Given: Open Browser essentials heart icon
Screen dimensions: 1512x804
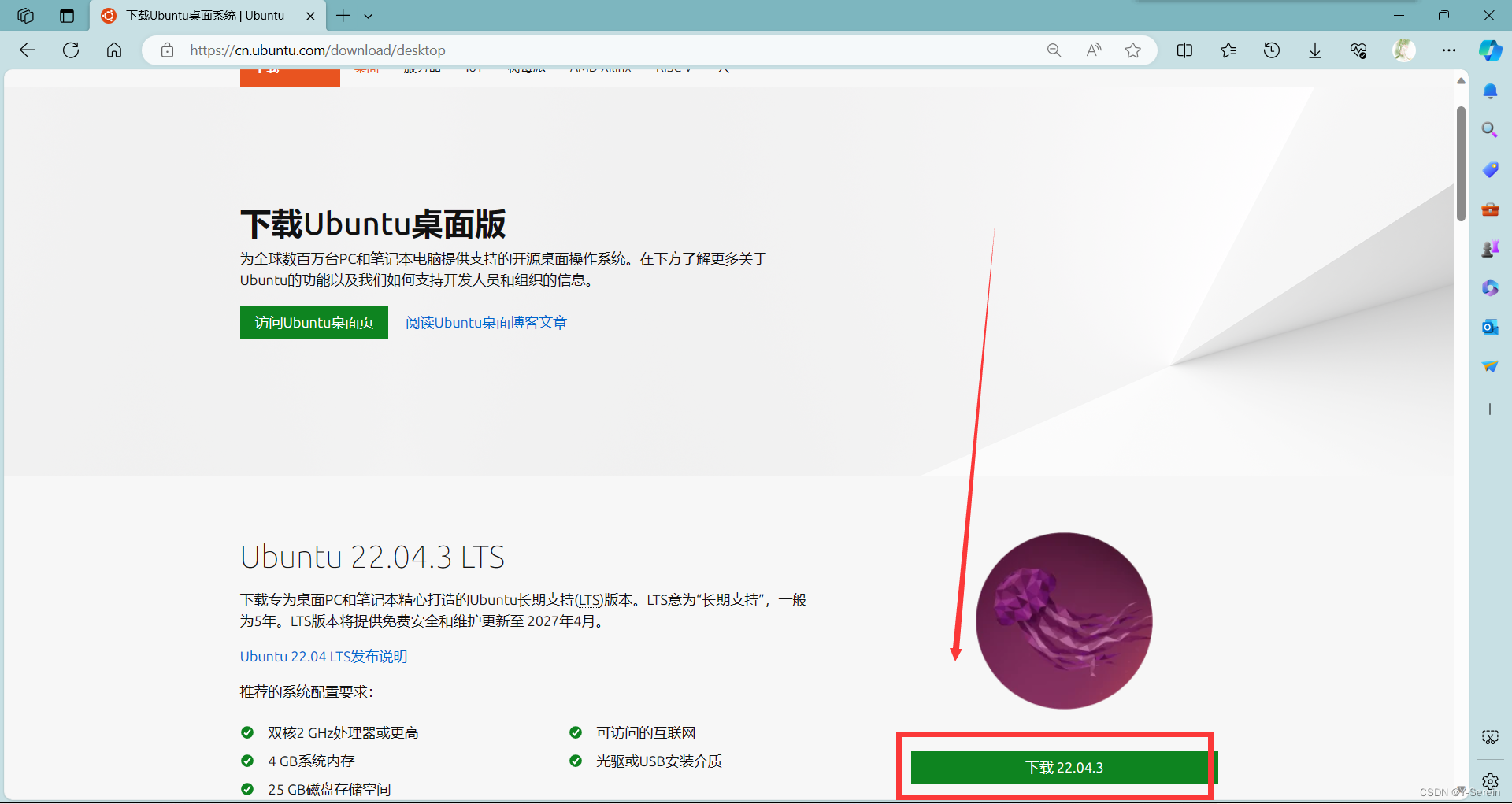Looking at the screenshot, I should point(1358,50).
